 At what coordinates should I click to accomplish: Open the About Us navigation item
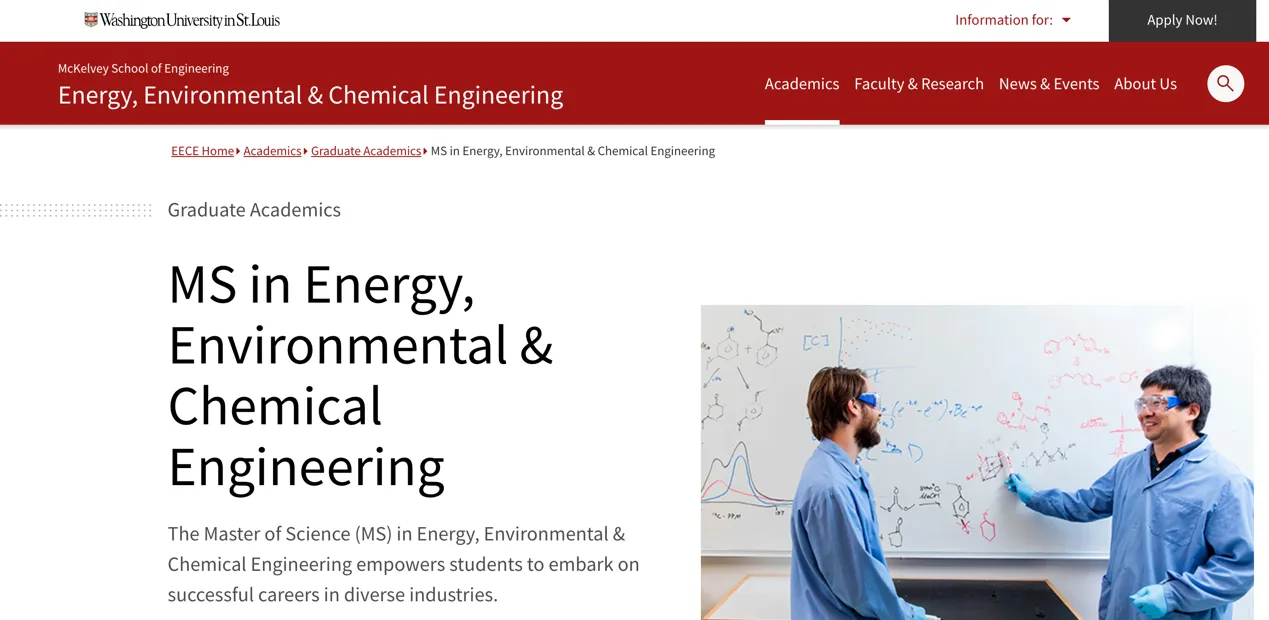coord(1145,84)
